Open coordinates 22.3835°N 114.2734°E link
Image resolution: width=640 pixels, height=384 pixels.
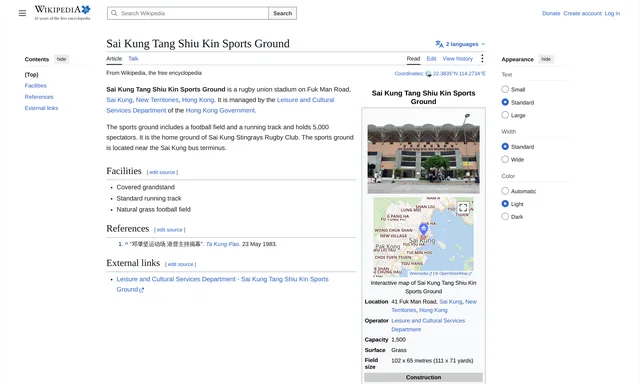[x=459, y=74]
